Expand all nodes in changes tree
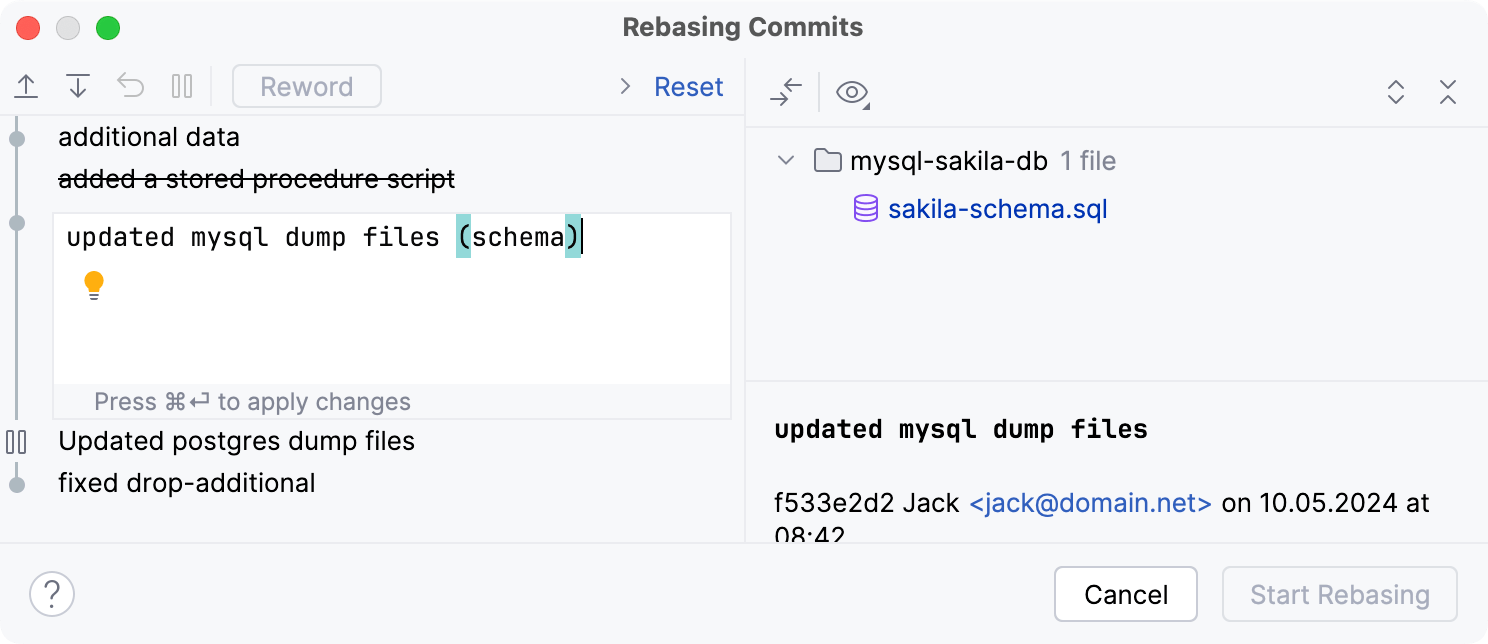 click(x=1396, y=92)
